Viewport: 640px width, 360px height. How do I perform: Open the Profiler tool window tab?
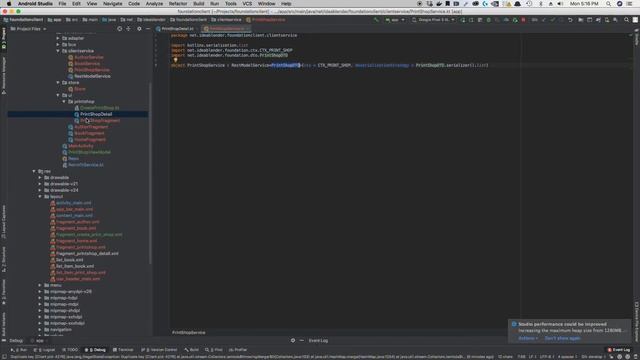click(x=238, y=350)
